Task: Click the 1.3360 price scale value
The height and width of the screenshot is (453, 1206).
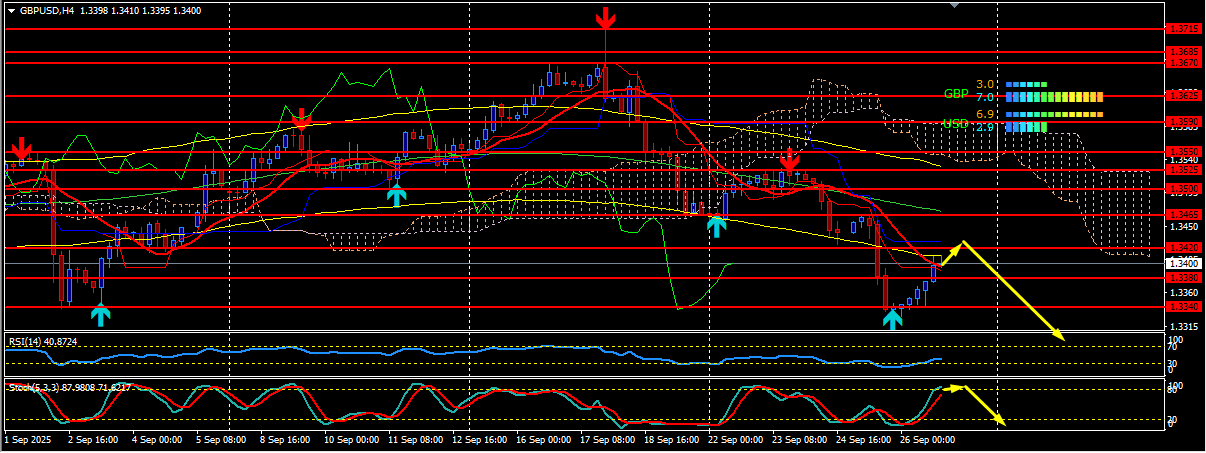Action: tap(1184, 293)
